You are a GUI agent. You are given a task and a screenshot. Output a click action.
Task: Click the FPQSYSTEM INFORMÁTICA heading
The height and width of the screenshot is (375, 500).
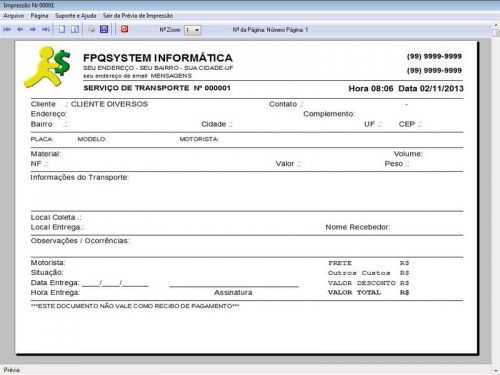coord(158,58)
